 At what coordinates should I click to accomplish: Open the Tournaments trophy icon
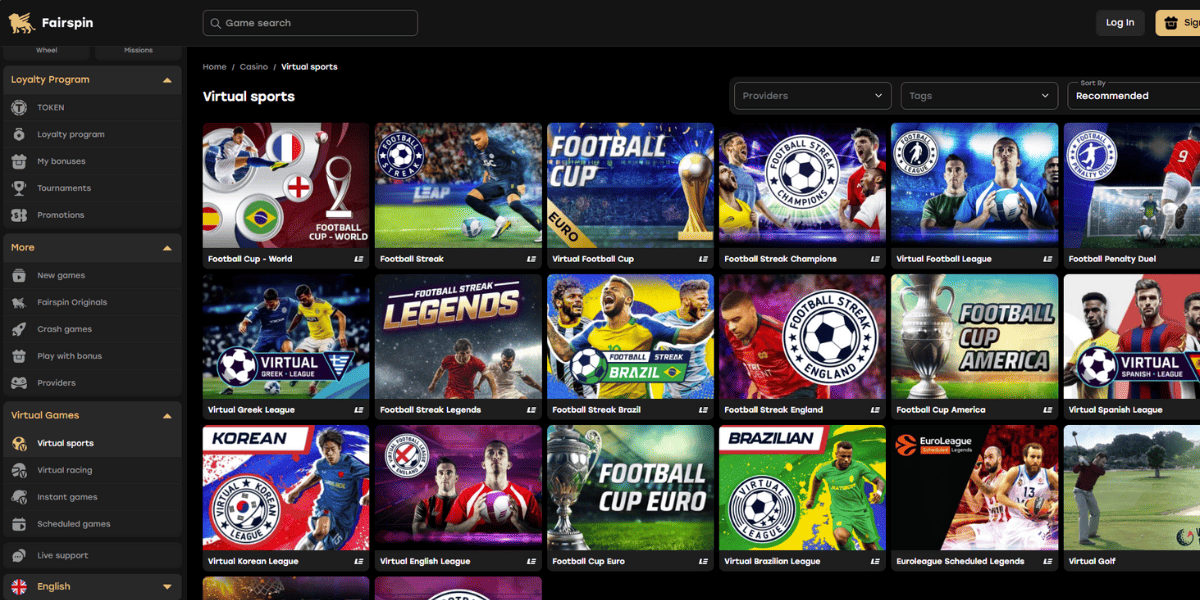pyautogui.click(x=18, y=188)
